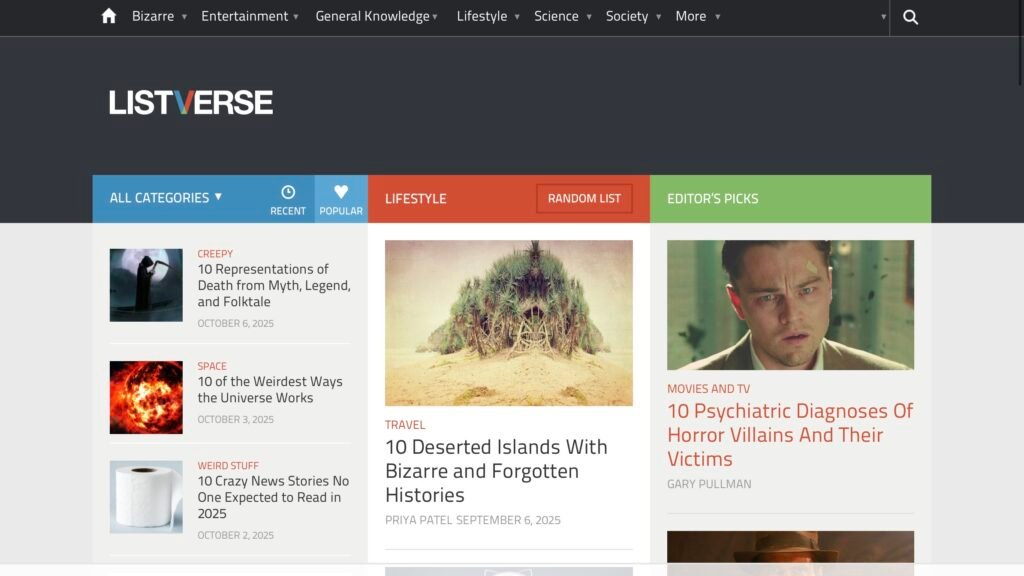Click the toilet paper roll thumbnail

coord(146,497)
